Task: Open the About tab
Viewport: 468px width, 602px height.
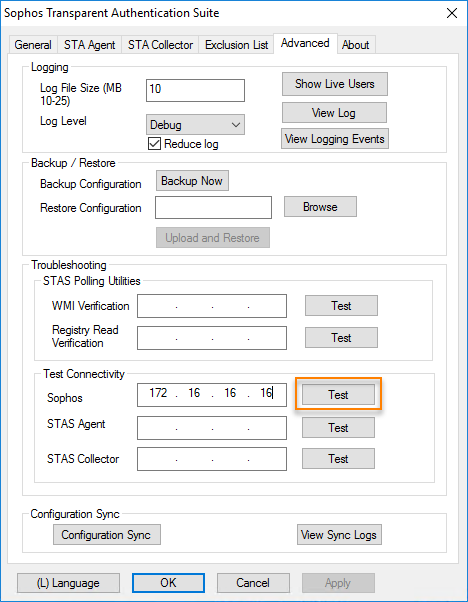Action: [356, 45]
